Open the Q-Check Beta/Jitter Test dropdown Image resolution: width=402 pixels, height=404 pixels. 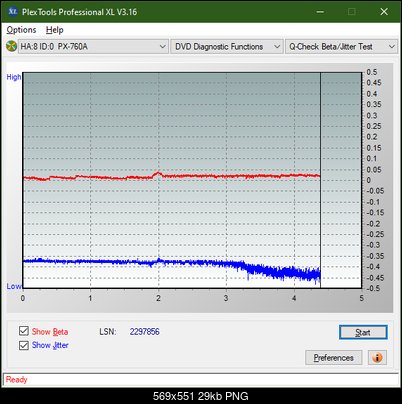(341, 47)
